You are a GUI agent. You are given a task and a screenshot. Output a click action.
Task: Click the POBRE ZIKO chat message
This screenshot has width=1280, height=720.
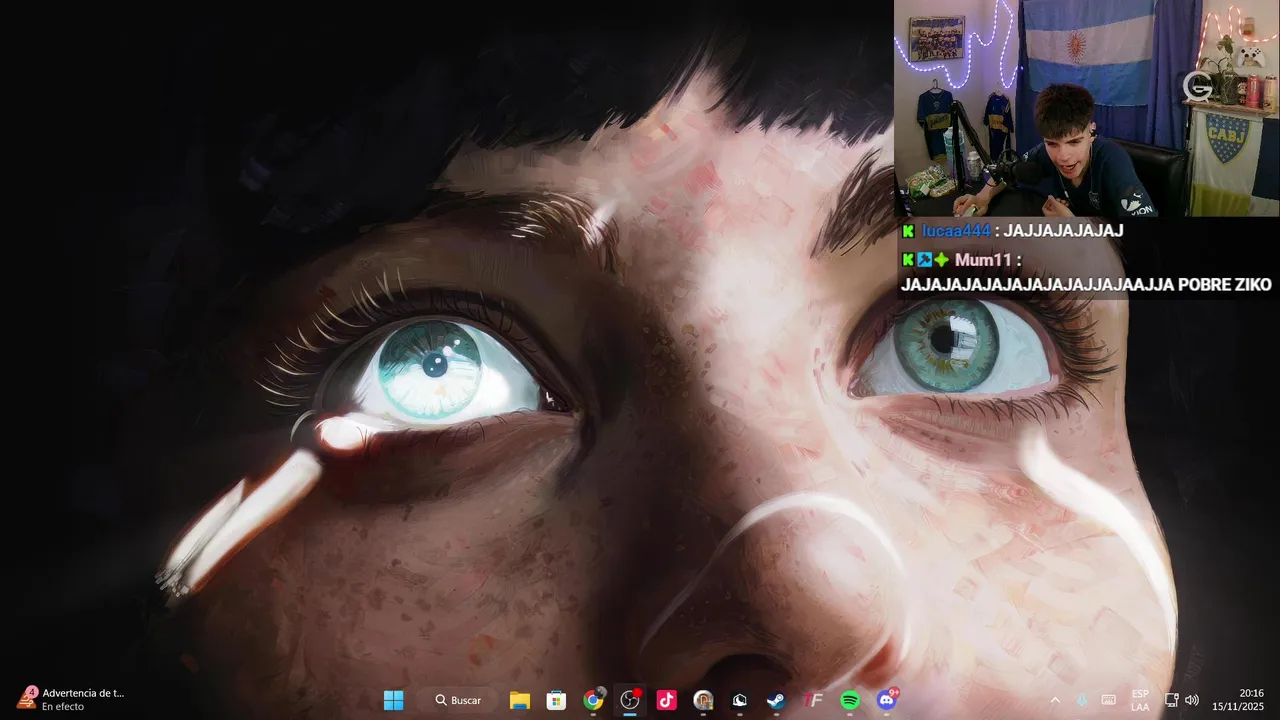tap(1086, 285)
